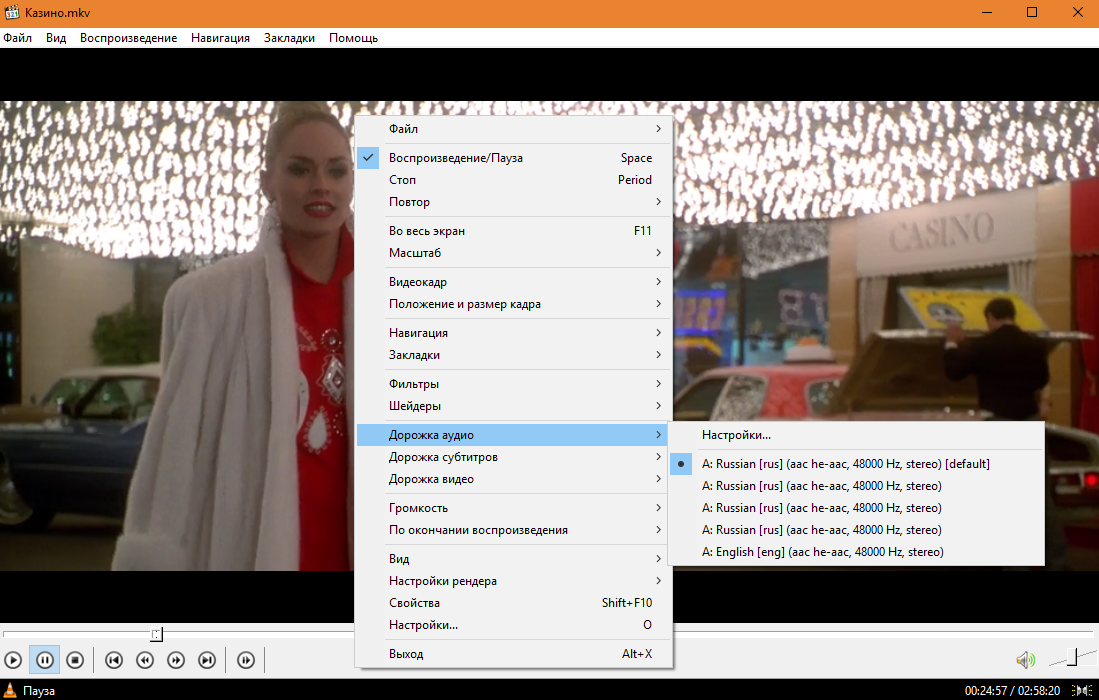The image size is (1099, 700).
Task: Click the rewind double-arrow toolbar button
Action: pos(145,660)
